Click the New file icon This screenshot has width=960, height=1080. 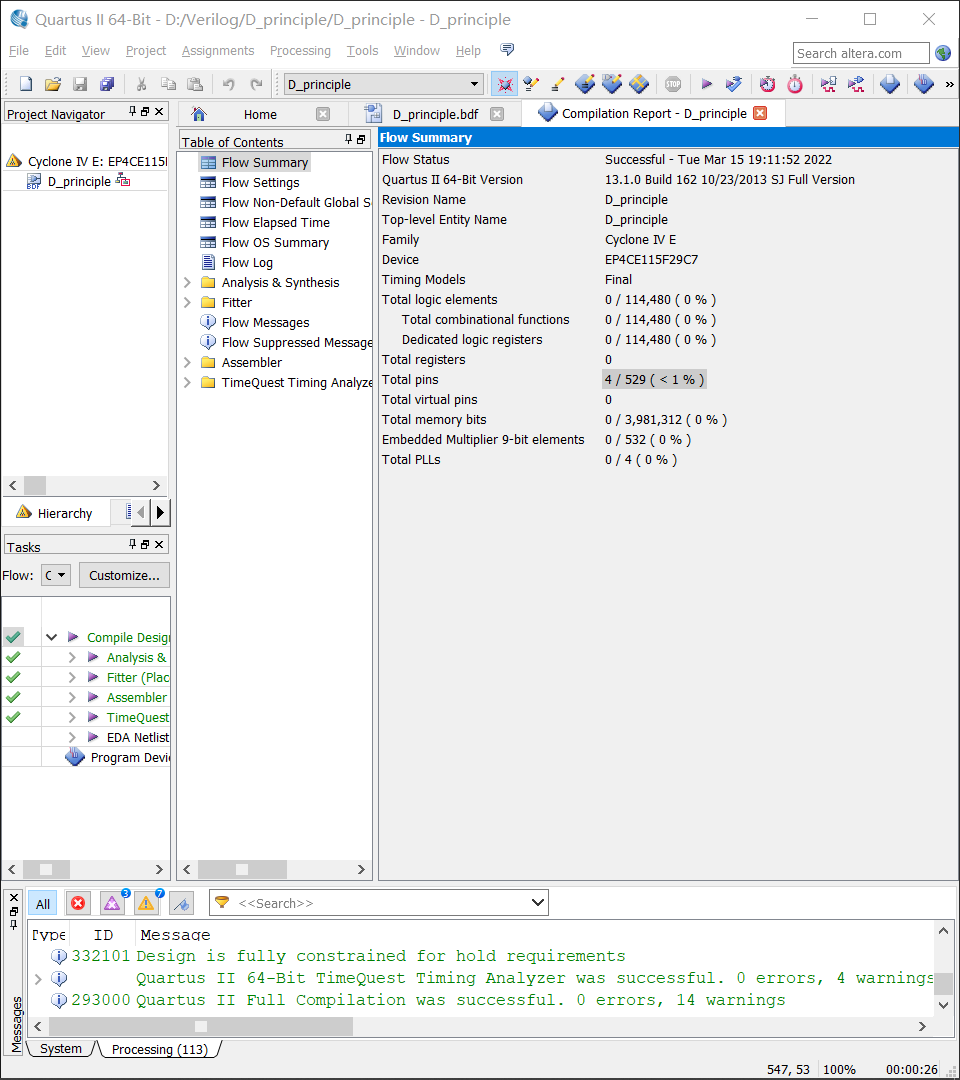(x=25, y=84)
